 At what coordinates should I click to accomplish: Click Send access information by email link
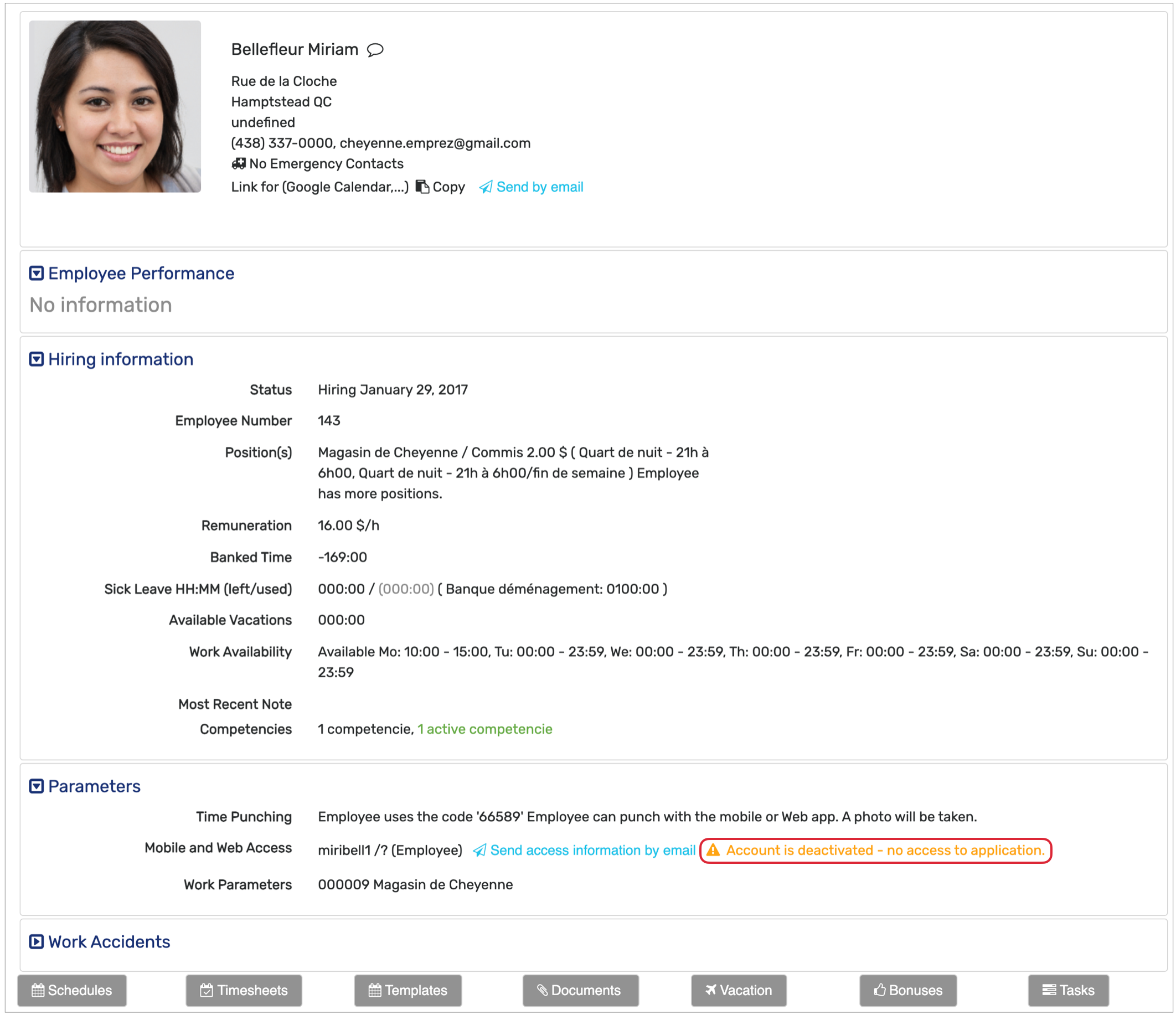[592, 851]
